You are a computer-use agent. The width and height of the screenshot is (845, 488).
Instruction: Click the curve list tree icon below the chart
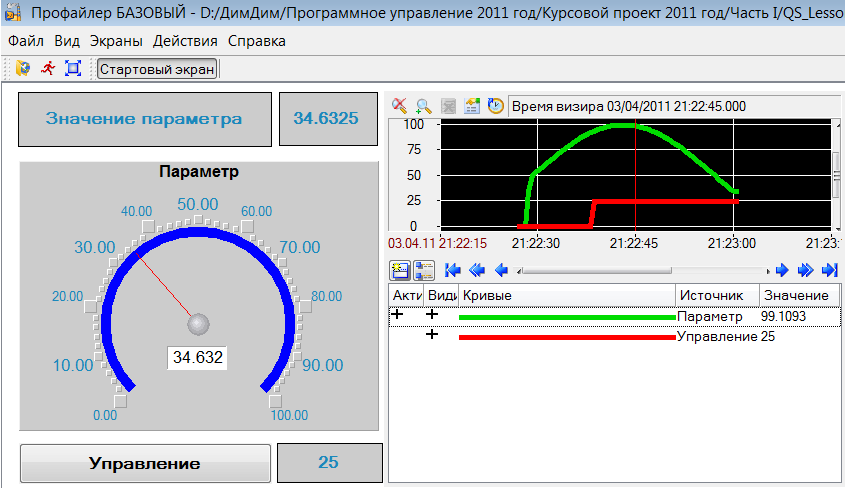[x=424, y=270]
